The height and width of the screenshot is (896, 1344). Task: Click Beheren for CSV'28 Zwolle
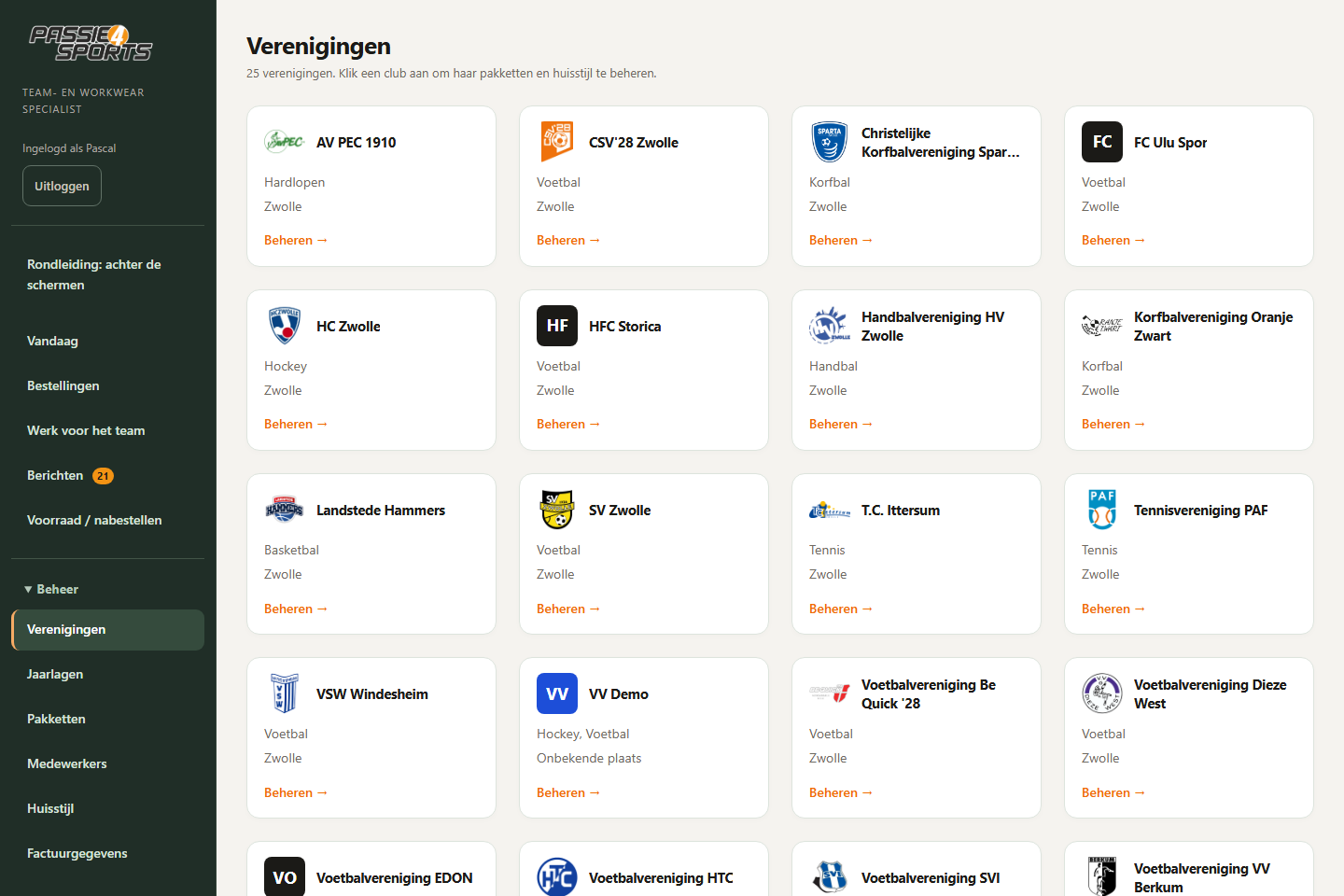point(568,240)
